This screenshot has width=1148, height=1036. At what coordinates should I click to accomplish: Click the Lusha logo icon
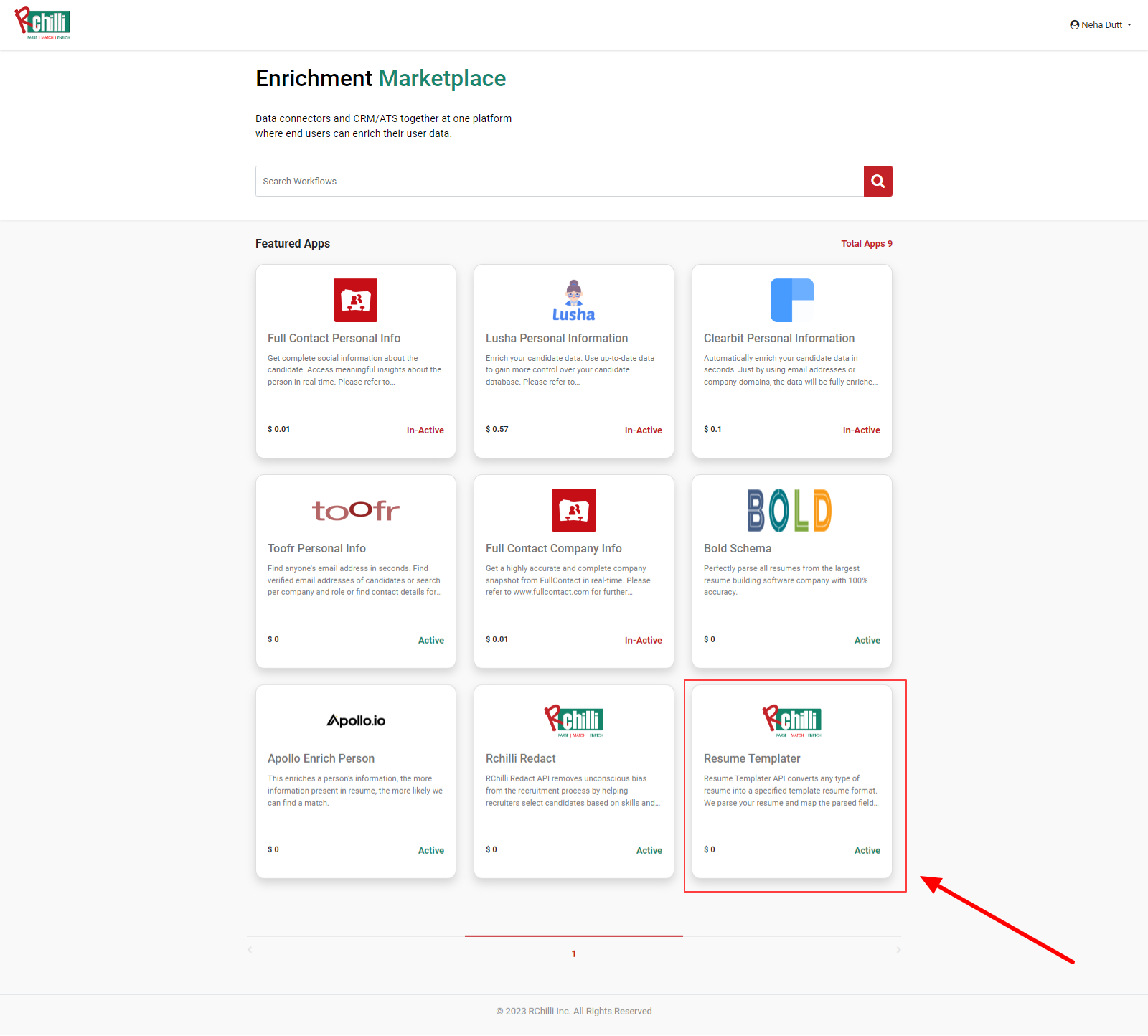573,300
